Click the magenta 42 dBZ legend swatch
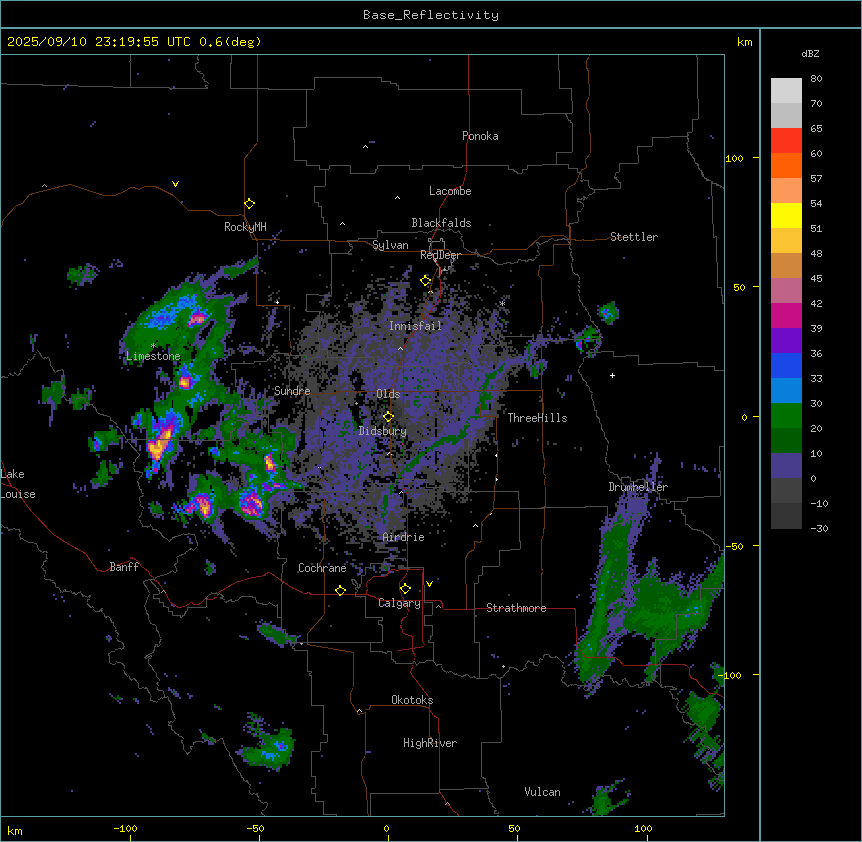Viewport: 862px width, 842px height. (786, 315)
